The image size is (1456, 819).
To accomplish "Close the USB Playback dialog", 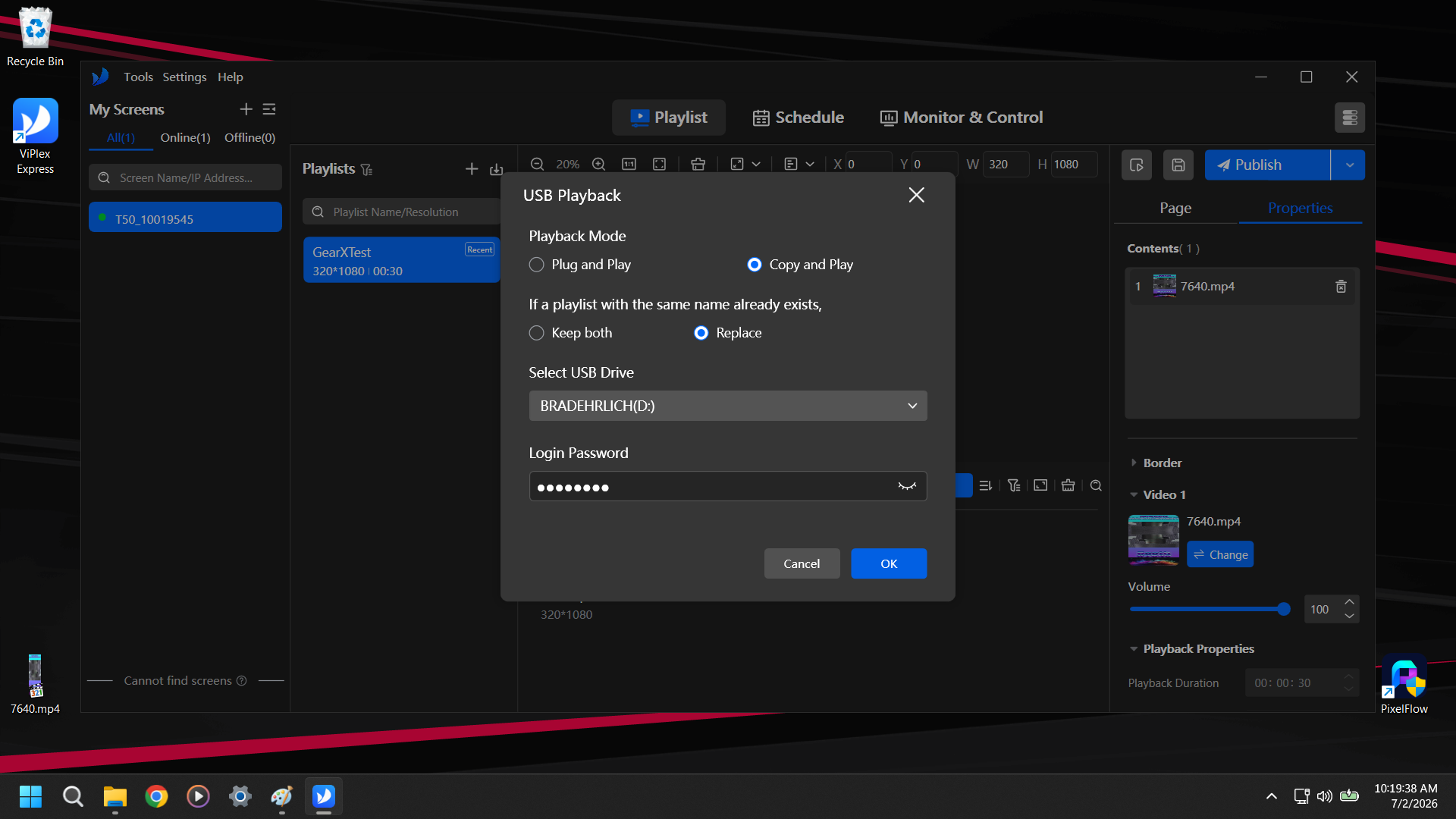I will coord(916,195).
